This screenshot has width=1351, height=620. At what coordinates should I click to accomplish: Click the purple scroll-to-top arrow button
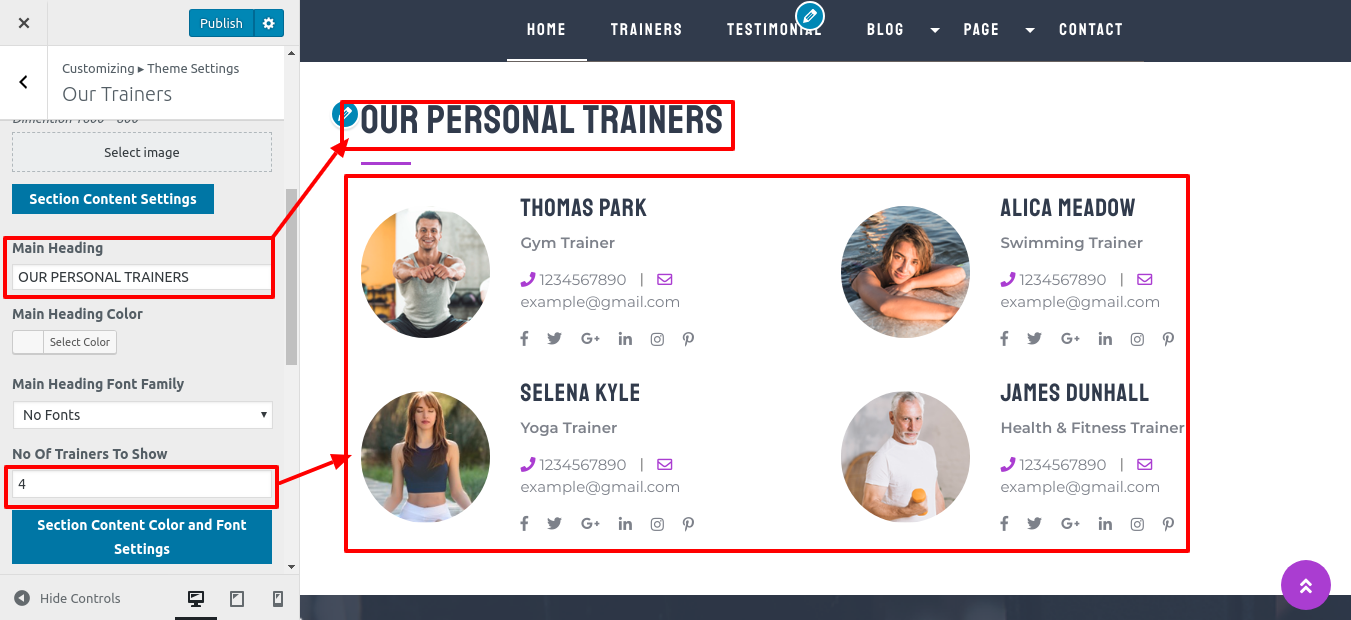pos(1306,585)
